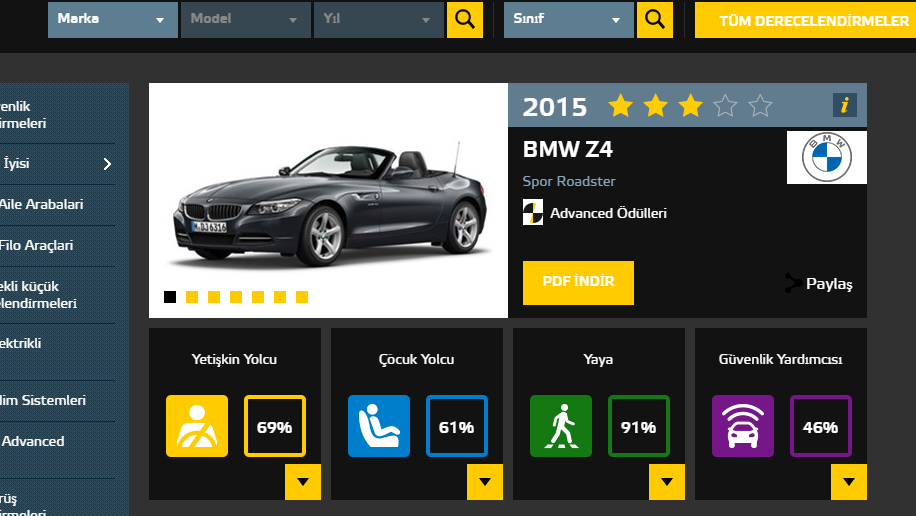
Task: Click the Advanced Ödülleri badge icon
Action: pyautogui.click(x=533, y=212)
